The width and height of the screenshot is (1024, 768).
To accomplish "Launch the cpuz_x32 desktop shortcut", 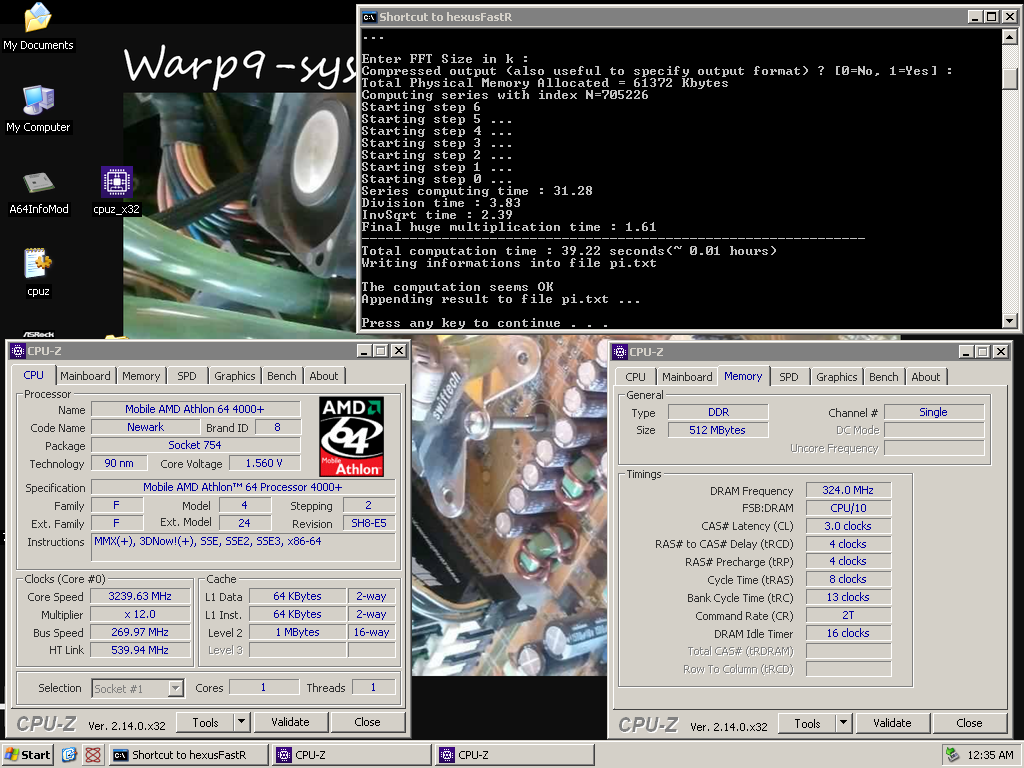I will [x=116, y=191].
